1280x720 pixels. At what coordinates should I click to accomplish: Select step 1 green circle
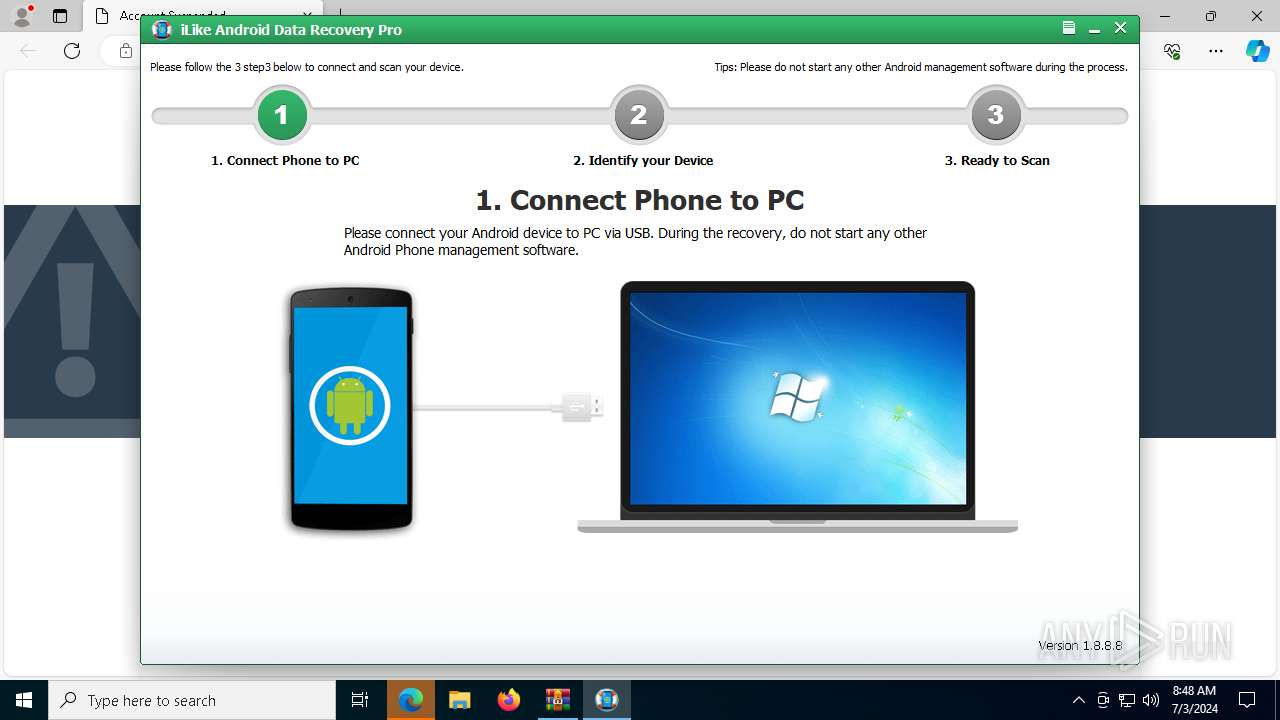(x=282, y=116)
